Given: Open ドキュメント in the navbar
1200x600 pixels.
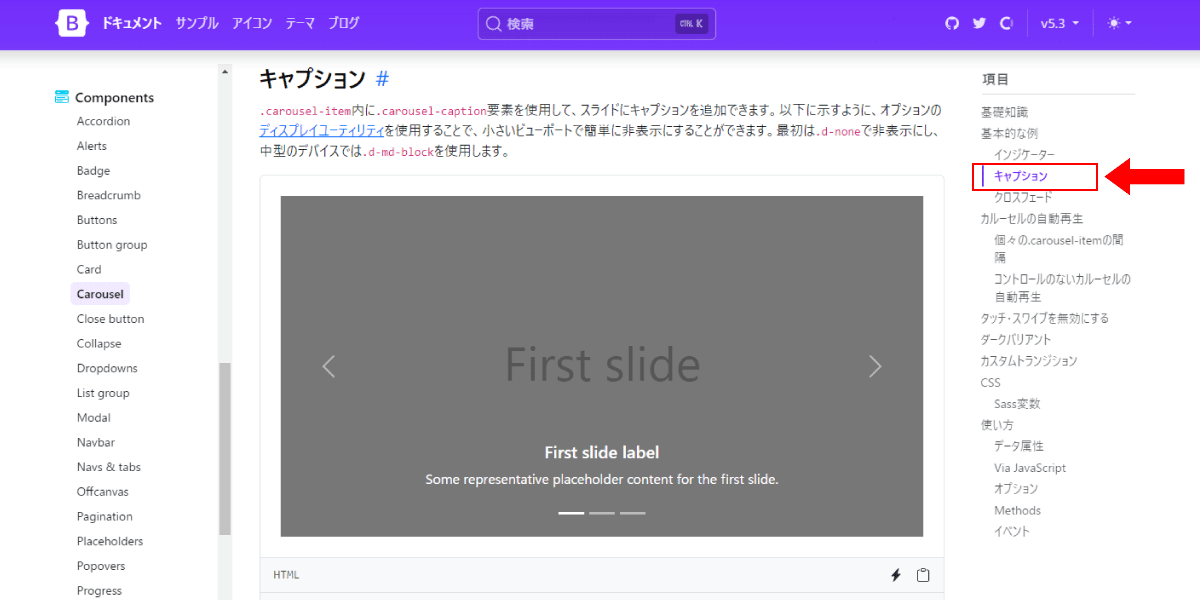Looking at the screenshot, I should pyautogui.click(x=131, y=23).
